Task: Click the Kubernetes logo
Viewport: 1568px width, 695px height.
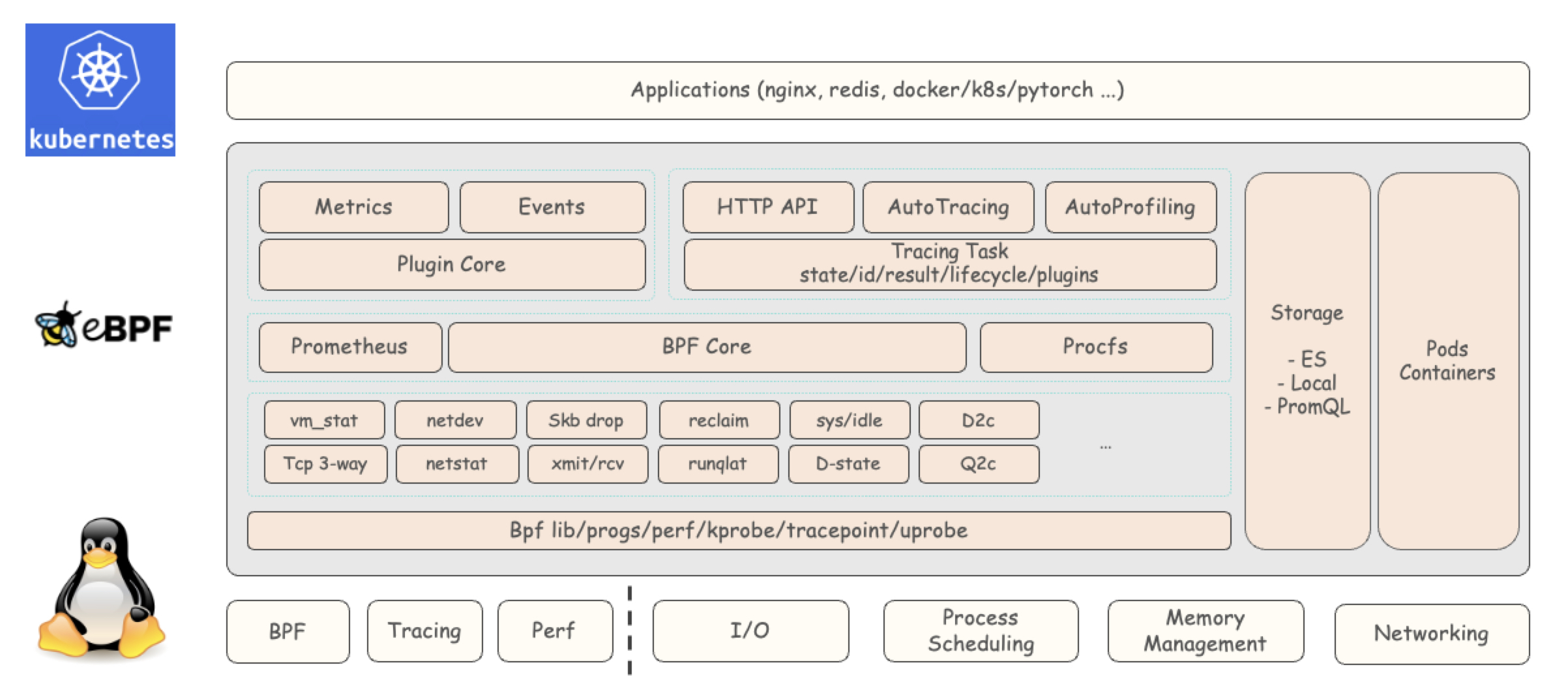Action: coord(100,90)
